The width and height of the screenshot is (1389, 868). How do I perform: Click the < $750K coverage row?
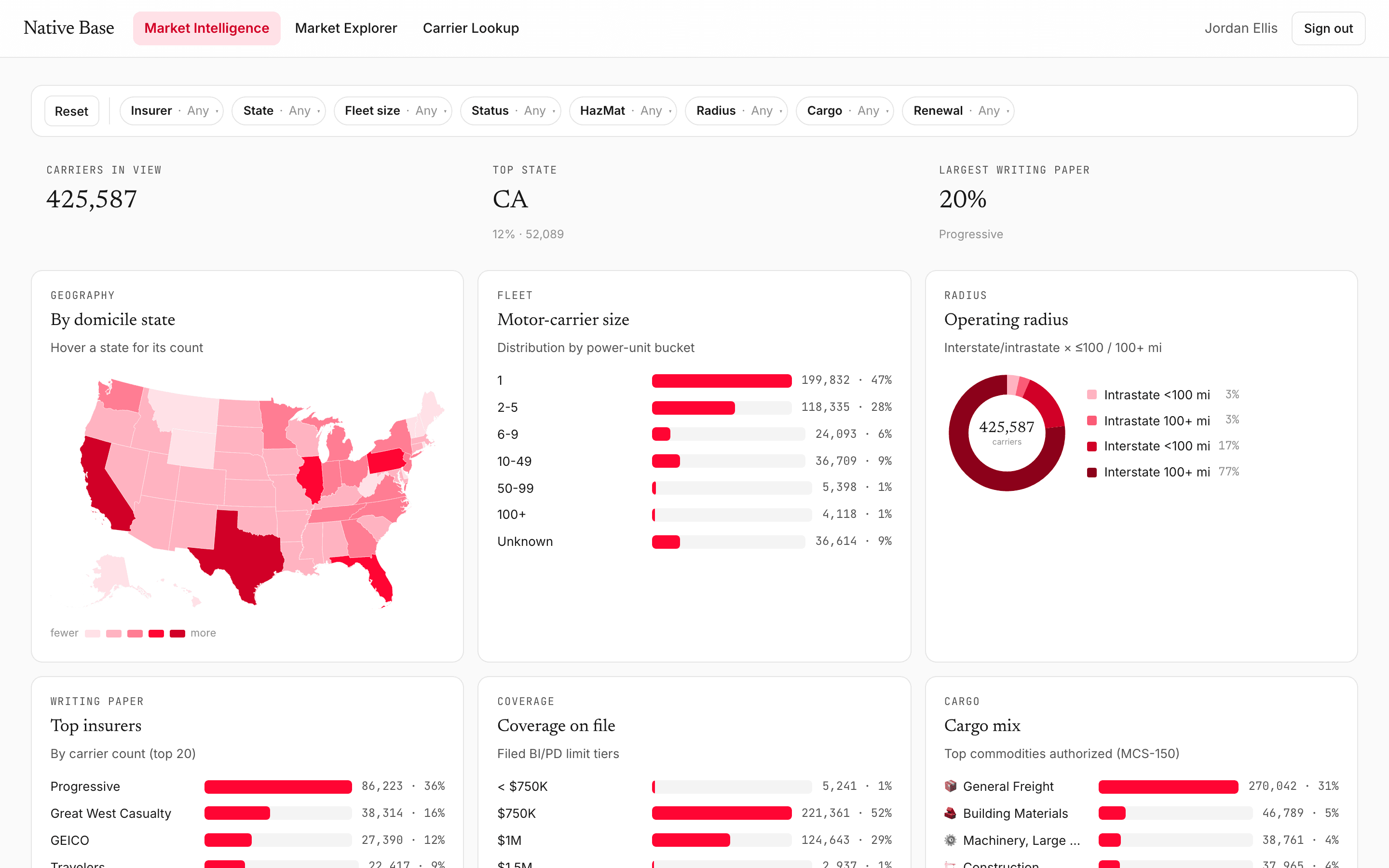tap(694, 786)
